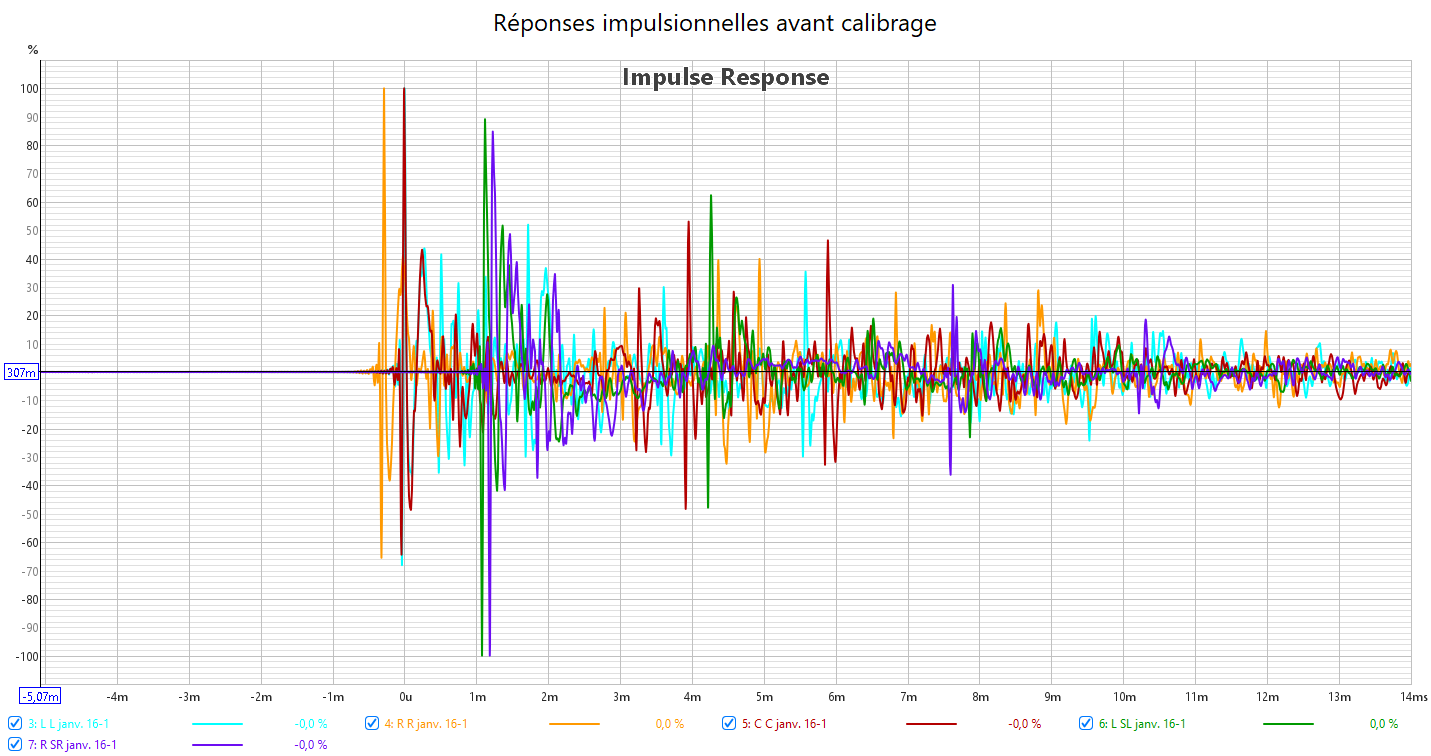Select the '3: L L janv. 16-1' legend label
This screenshot has height=756, width=1431.
[69, 724]
